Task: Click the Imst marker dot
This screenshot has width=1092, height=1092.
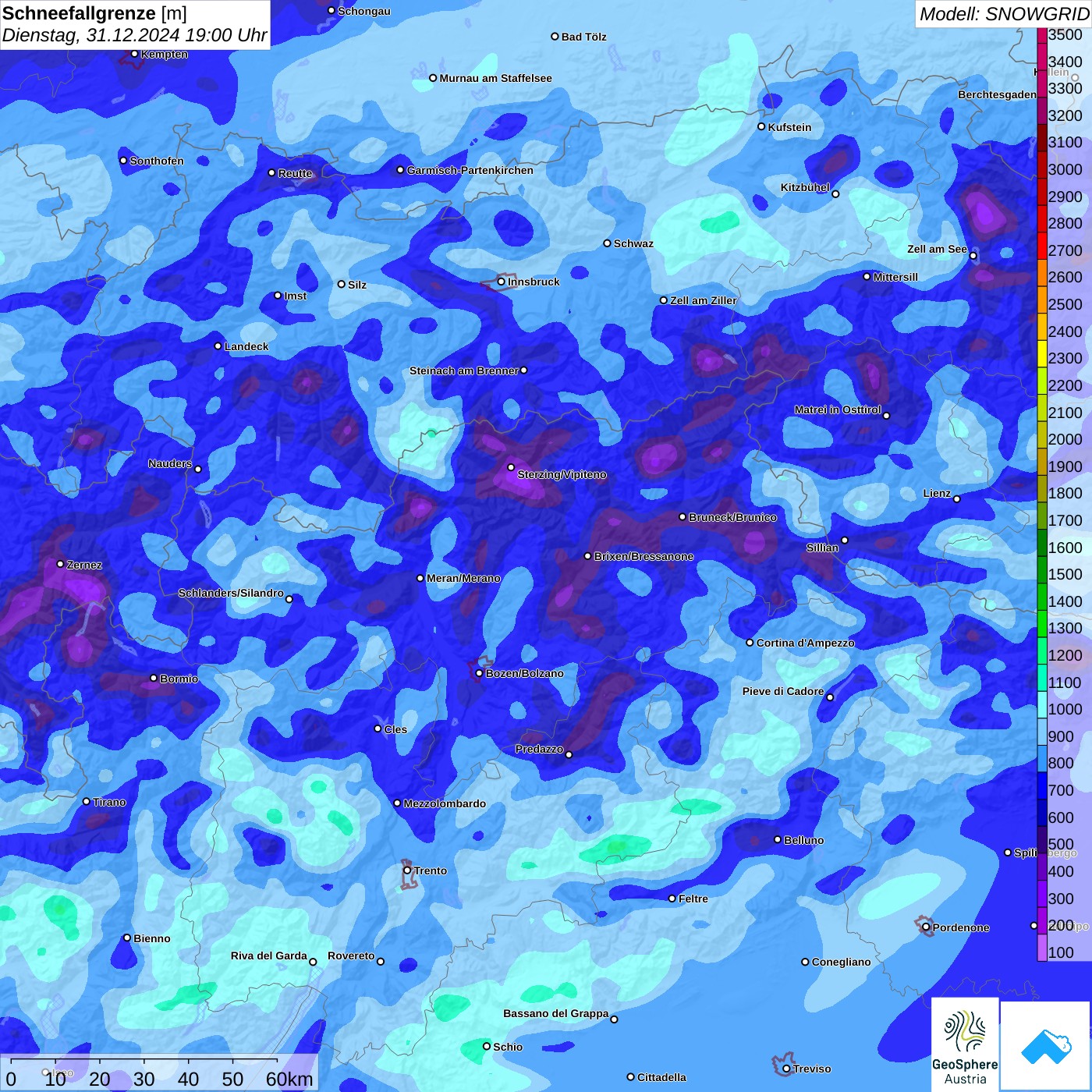Action: click(278, 296)
